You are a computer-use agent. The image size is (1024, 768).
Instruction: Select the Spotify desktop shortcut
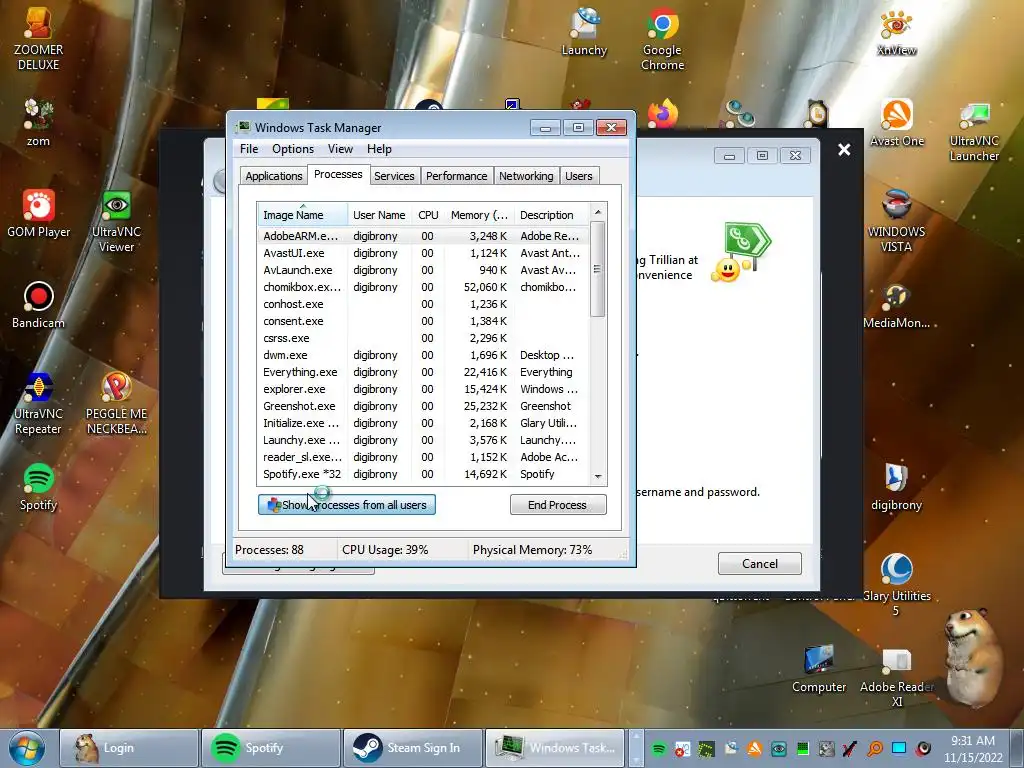pos(39,487)
